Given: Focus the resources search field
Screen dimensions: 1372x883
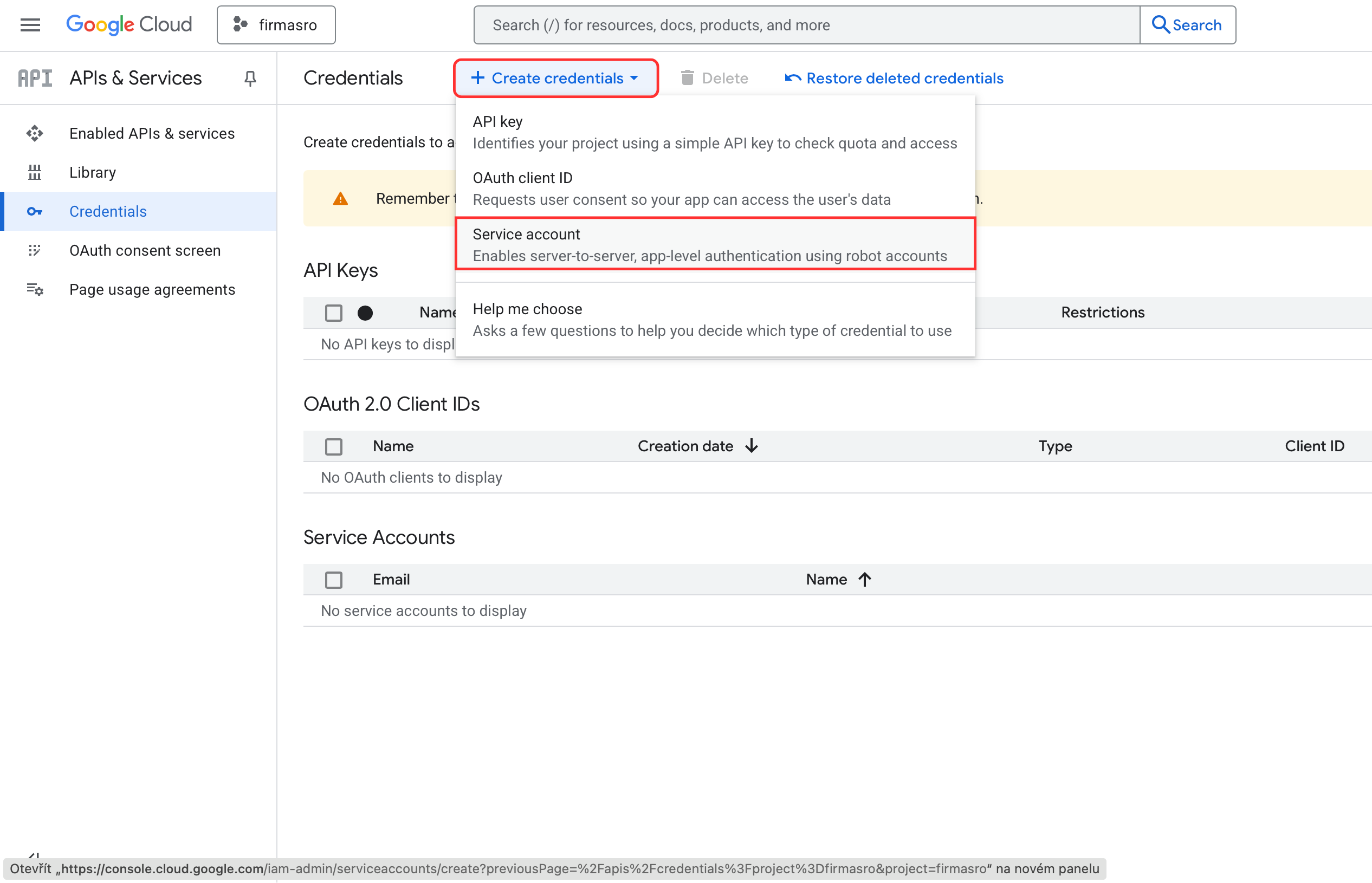Looking at the screenshot, I should (806, 25).
